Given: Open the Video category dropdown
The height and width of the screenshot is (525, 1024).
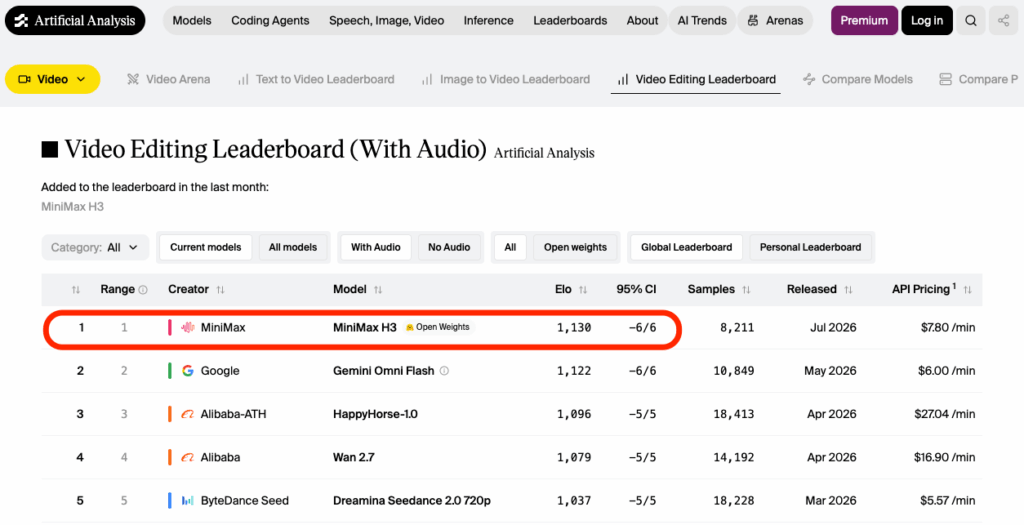Looking at the screenshot, I should [x=52, y=79].
